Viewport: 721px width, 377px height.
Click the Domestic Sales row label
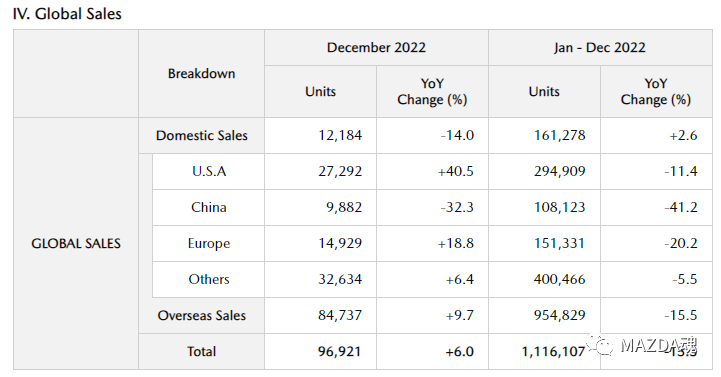(x=201, y=135)
